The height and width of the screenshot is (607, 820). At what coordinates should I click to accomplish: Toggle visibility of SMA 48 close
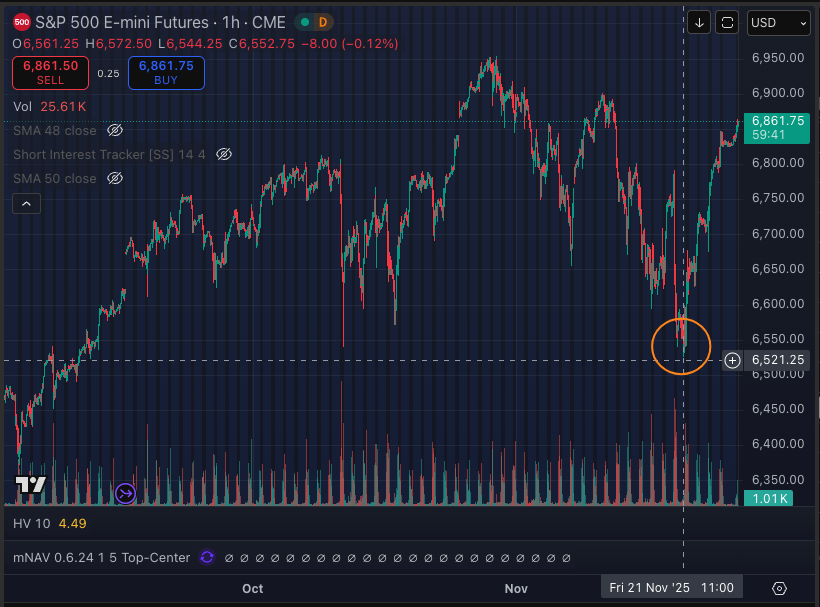115,130
